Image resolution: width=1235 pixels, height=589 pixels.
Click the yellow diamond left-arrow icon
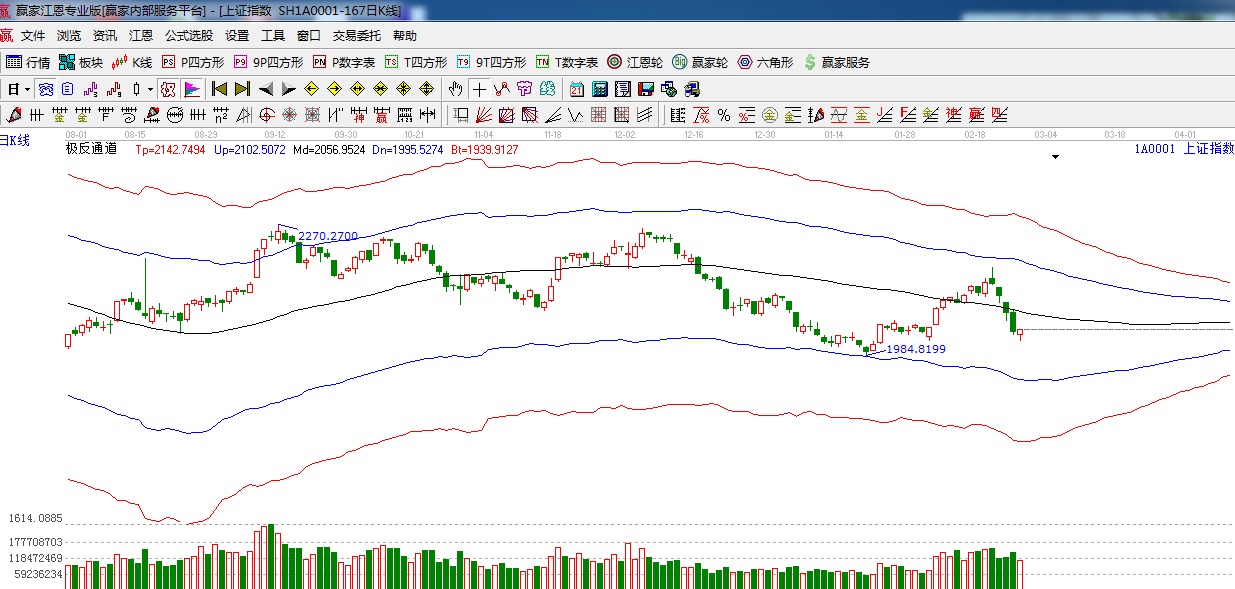pos(311,89)
